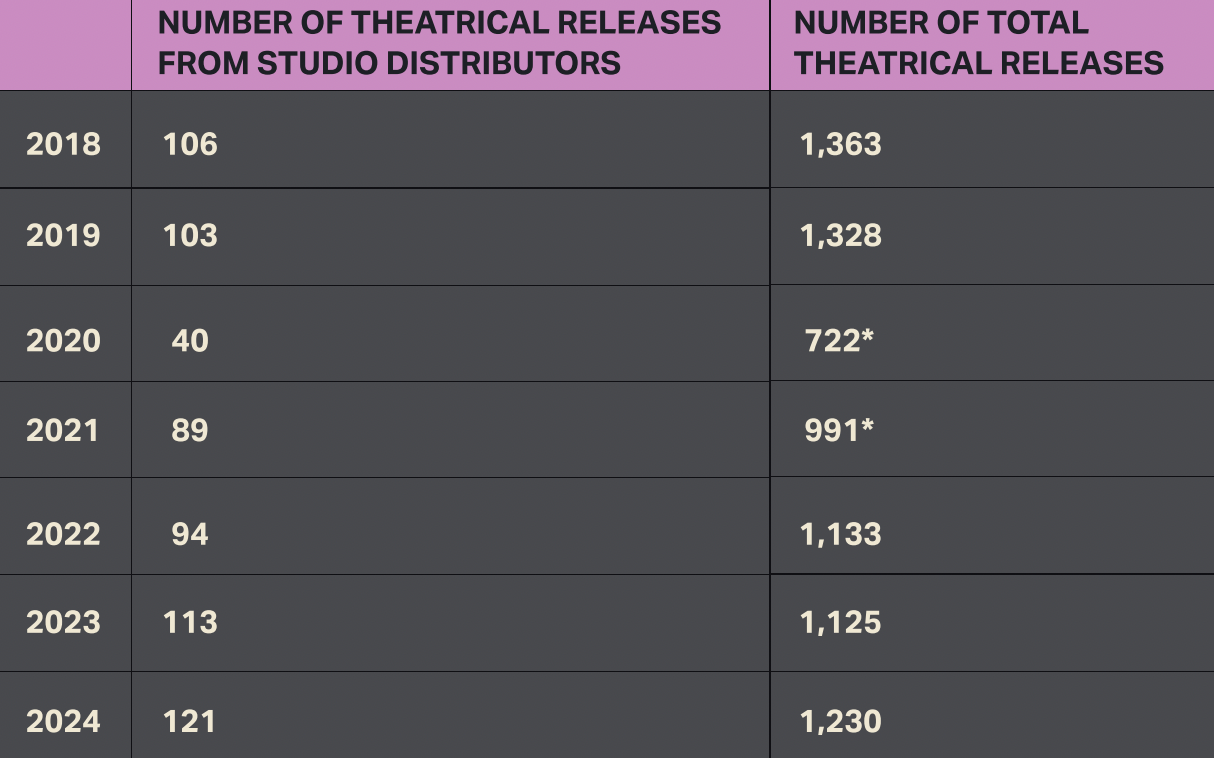Select the 2020 year row label
This screenshot has width=1214, height=758.
[x=64, y=340]
